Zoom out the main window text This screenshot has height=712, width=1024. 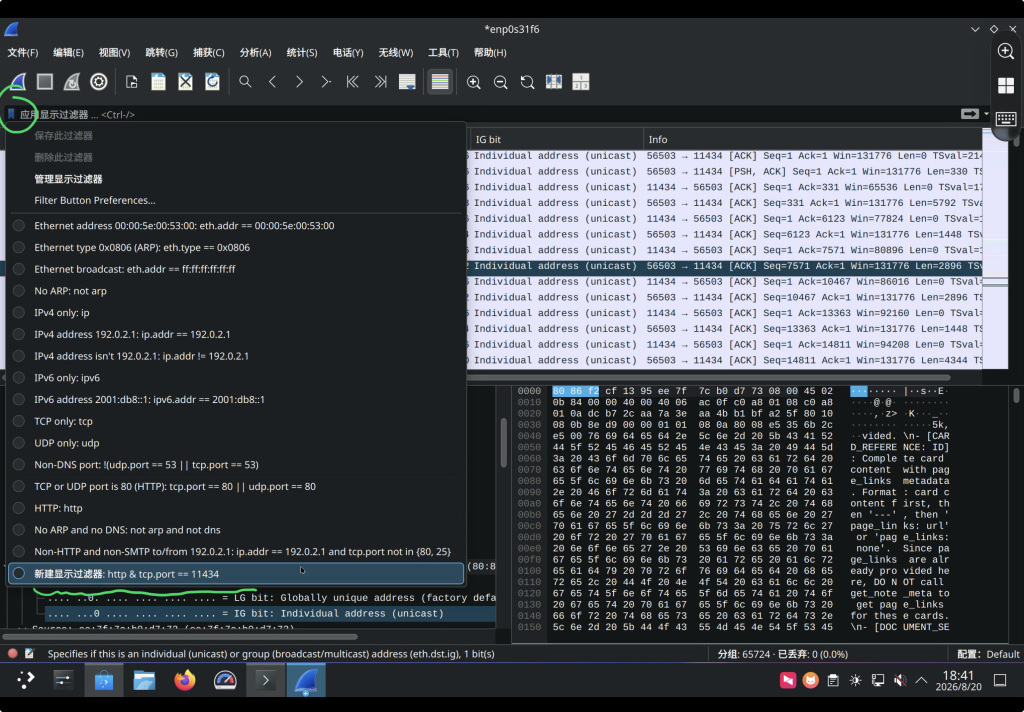tap(500, 82)
